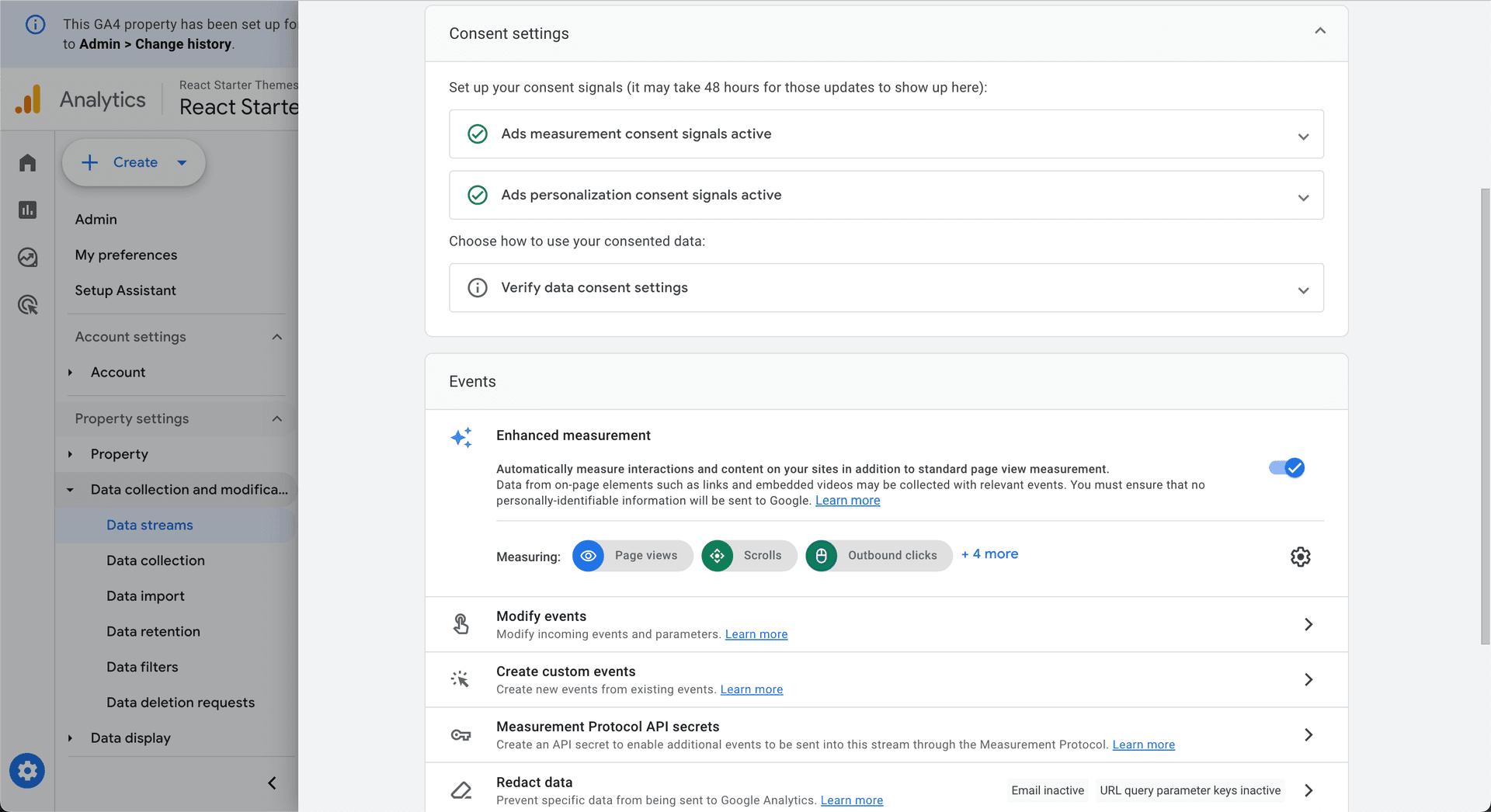
Task: Toggle the Enhanced measurement switch
Action: point(1287,468)
